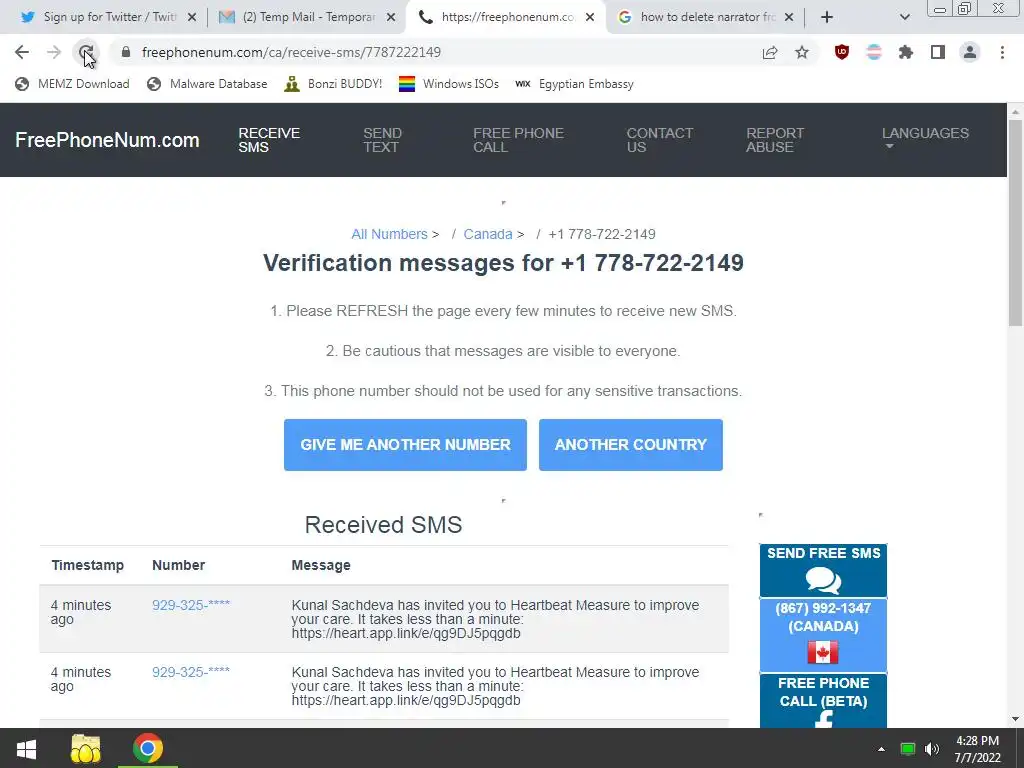Expand the tab search chevron
This screenshot has width=1024, height=768.
tap(904, 17)
